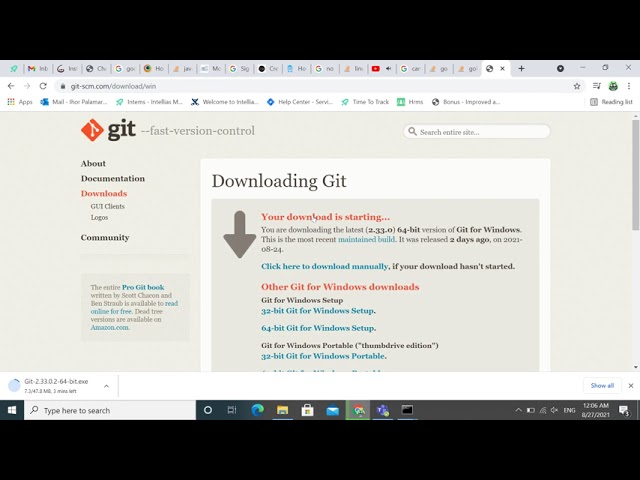Open 'Mail - Ihor Palamar' bookmark
The image size is (640, 480).
(x=73, y=102)
